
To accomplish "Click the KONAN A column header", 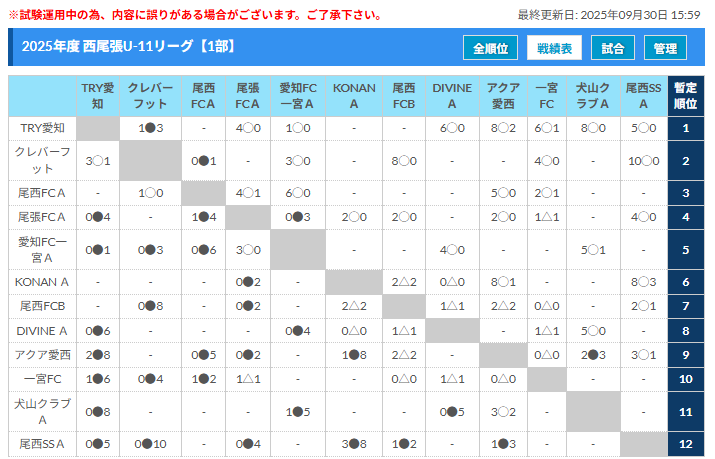I will point(354,96).
